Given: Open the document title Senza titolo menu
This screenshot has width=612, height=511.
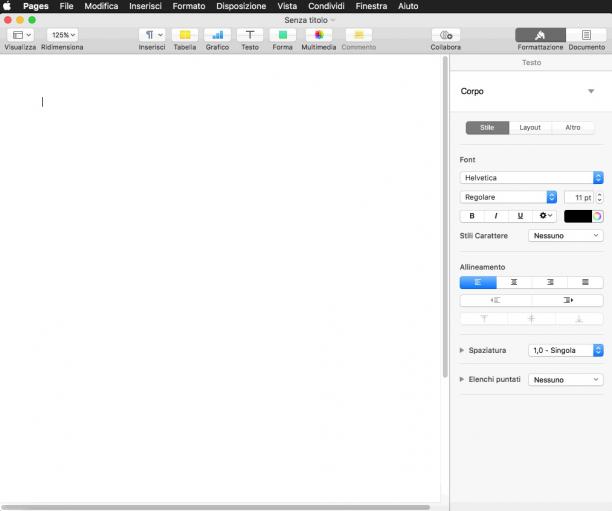Looking at the screenshot, I should 309,20.
